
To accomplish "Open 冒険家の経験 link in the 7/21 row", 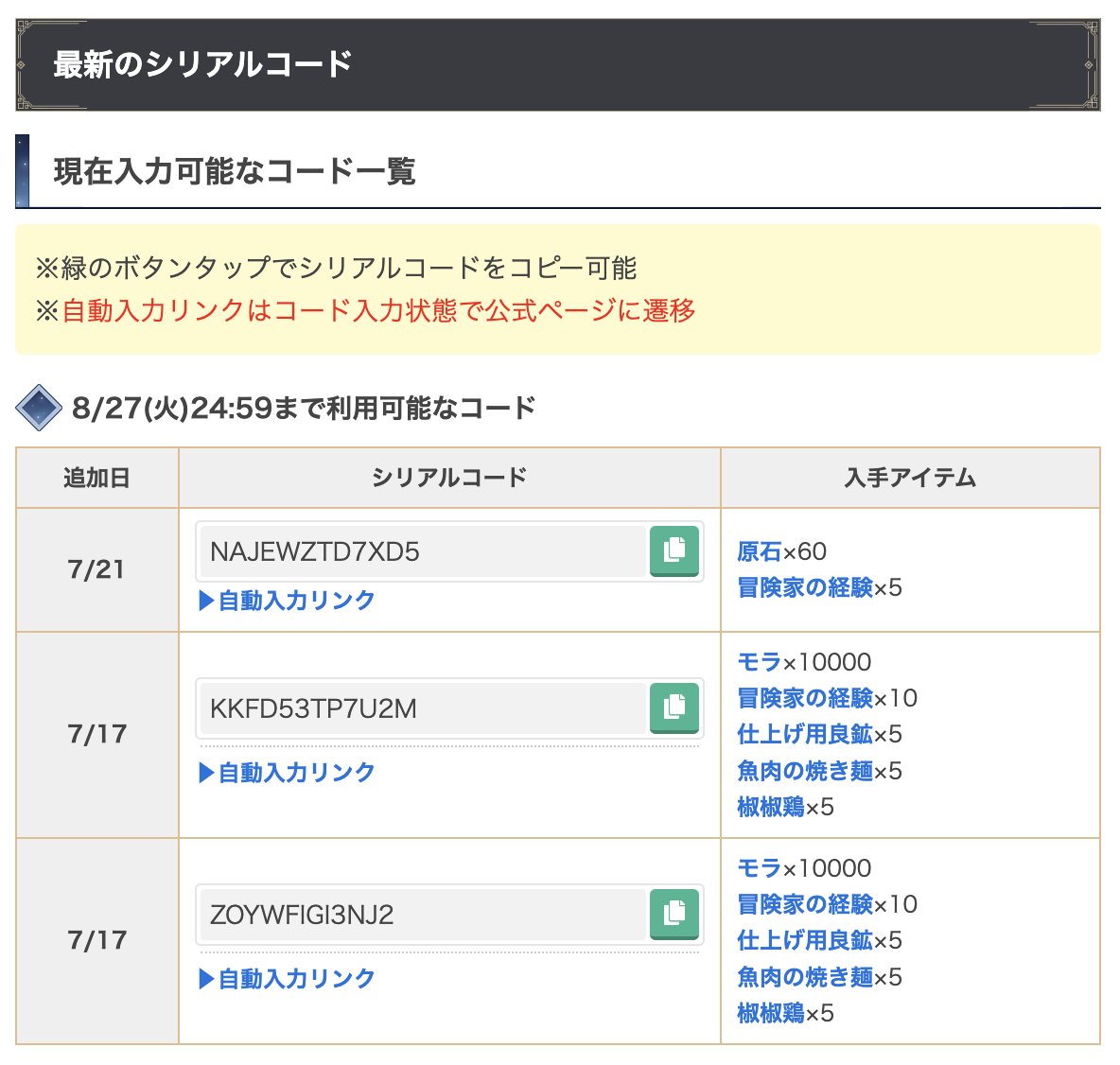I will (805, 587).
